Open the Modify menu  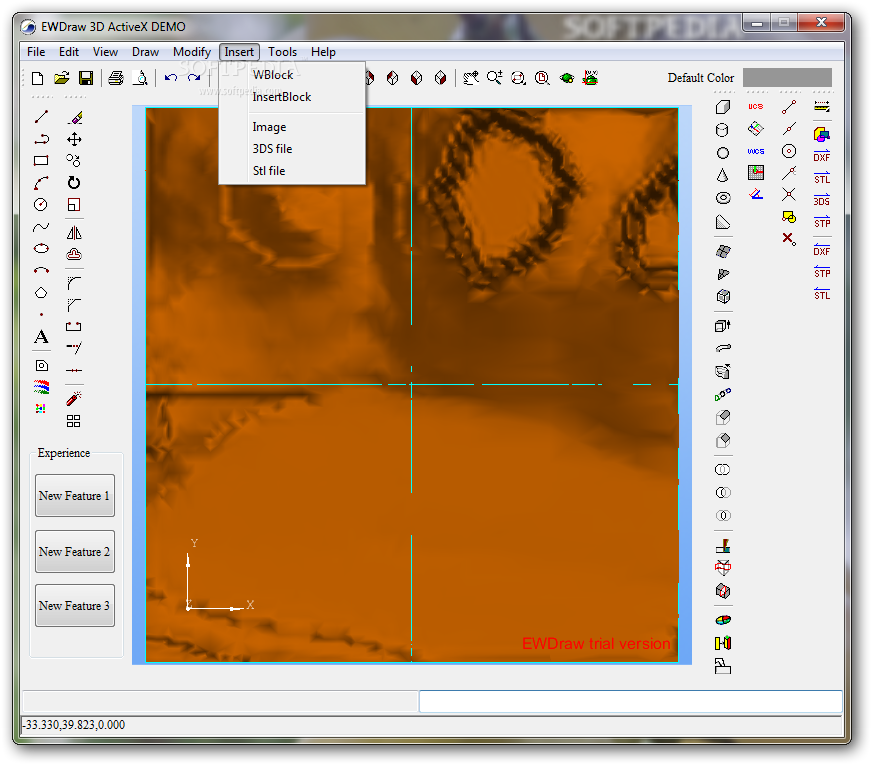(192, 52)
